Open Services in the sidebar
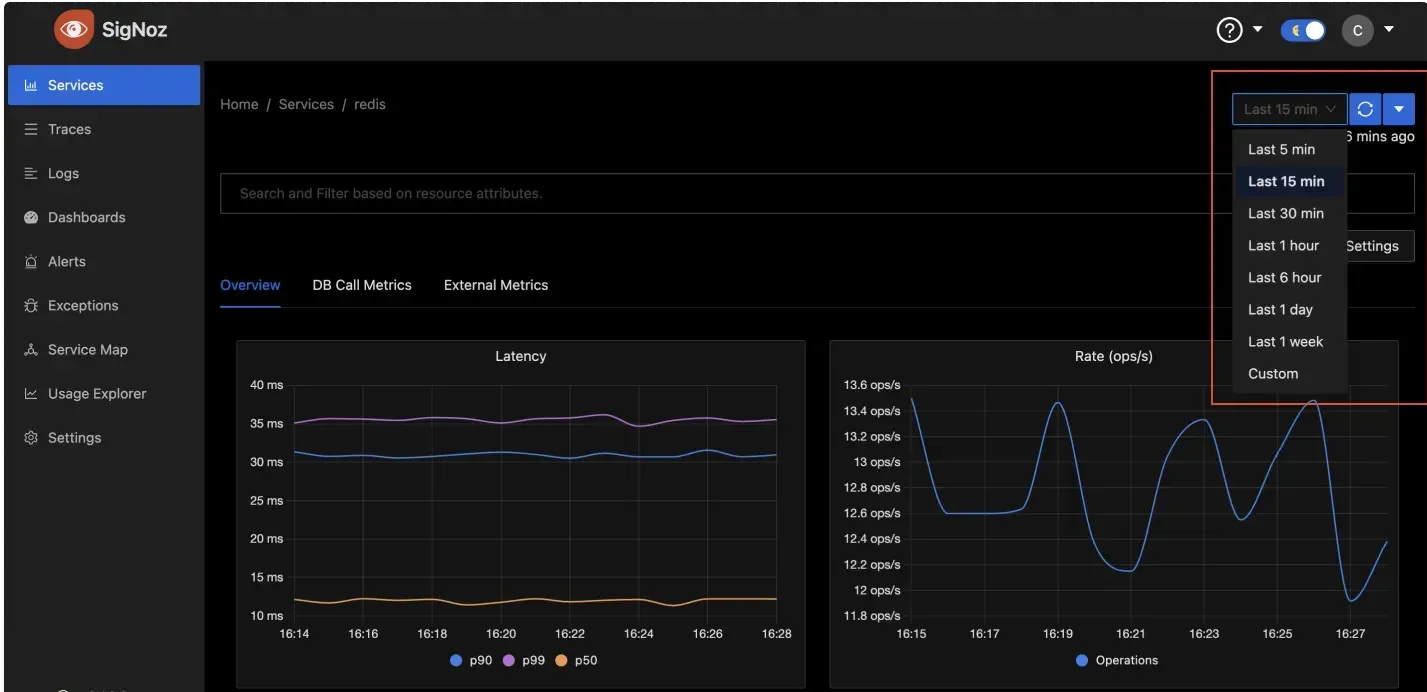 [104, 85]
